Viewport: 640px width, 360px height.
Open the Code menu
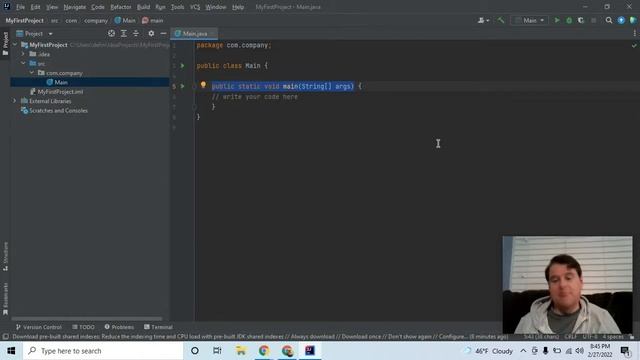pos(98,7)
